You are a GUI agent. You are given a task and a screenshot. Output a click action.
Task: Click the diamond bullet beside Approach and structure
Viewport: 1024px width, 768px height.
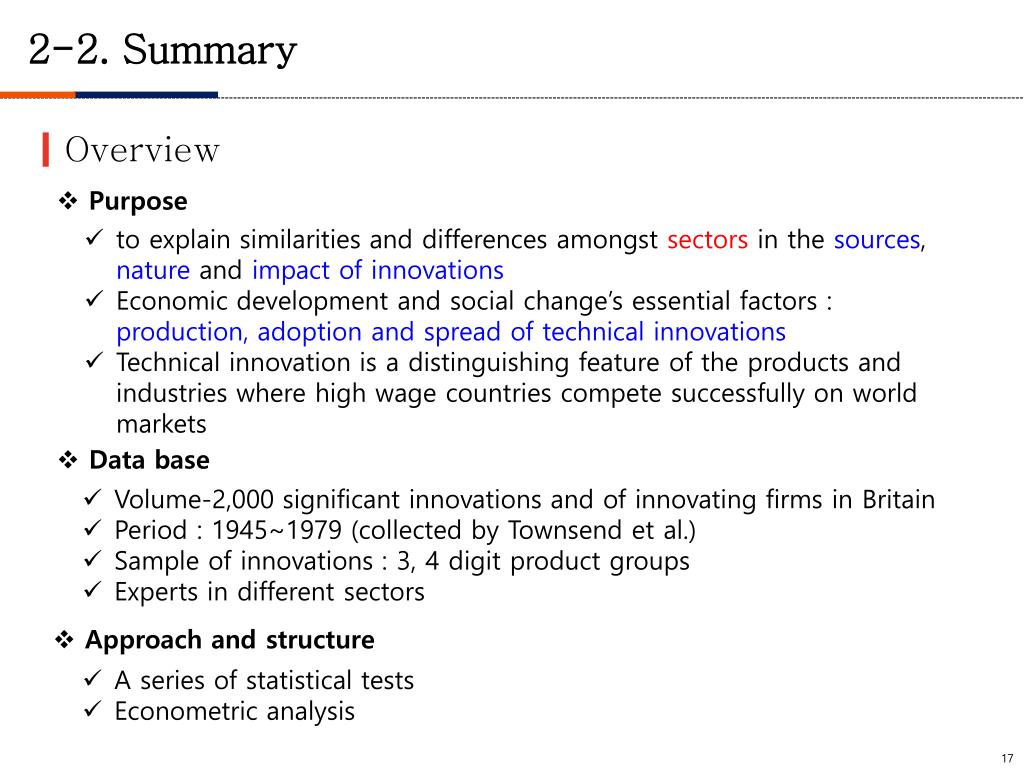coord(64,640)
